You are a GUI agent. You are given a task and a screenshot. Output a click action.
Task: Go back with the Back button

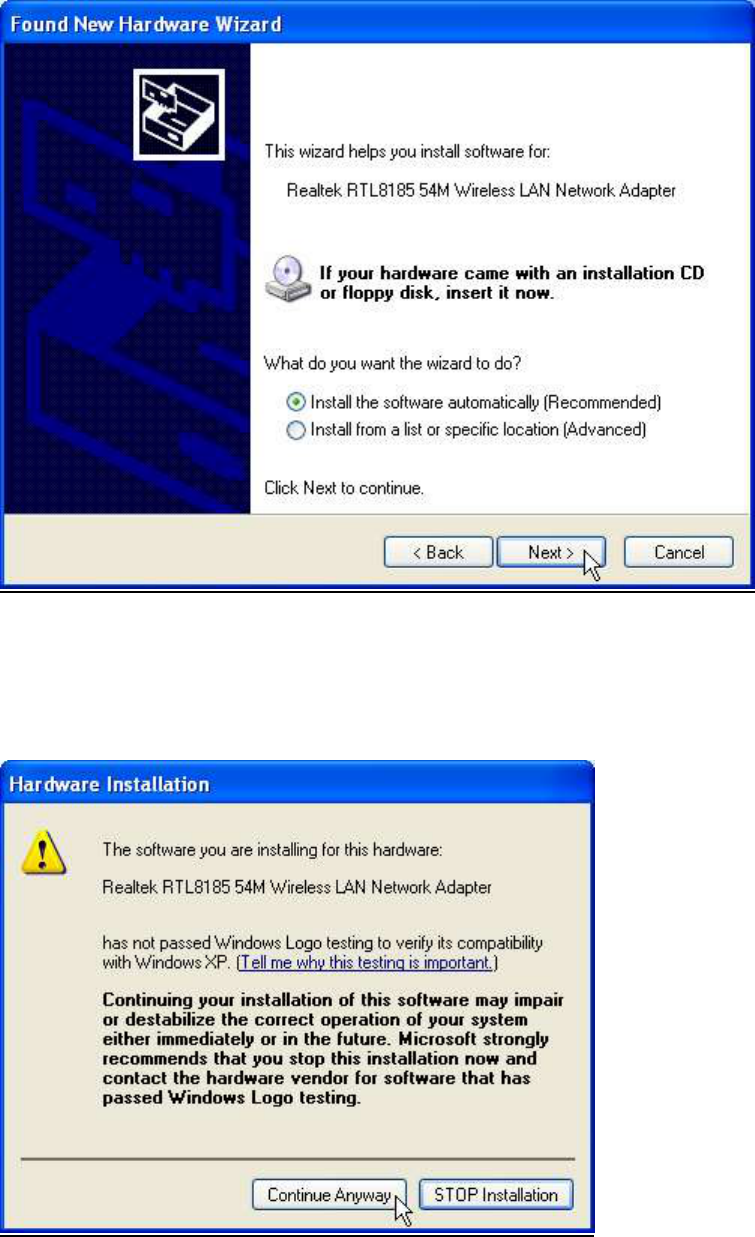439,552
